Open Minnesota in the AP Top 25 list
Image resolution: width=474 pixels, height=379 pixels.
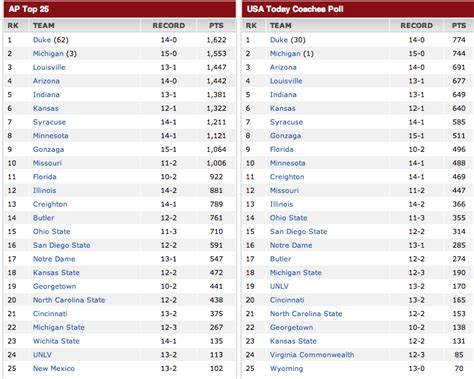tap(50, 136)
